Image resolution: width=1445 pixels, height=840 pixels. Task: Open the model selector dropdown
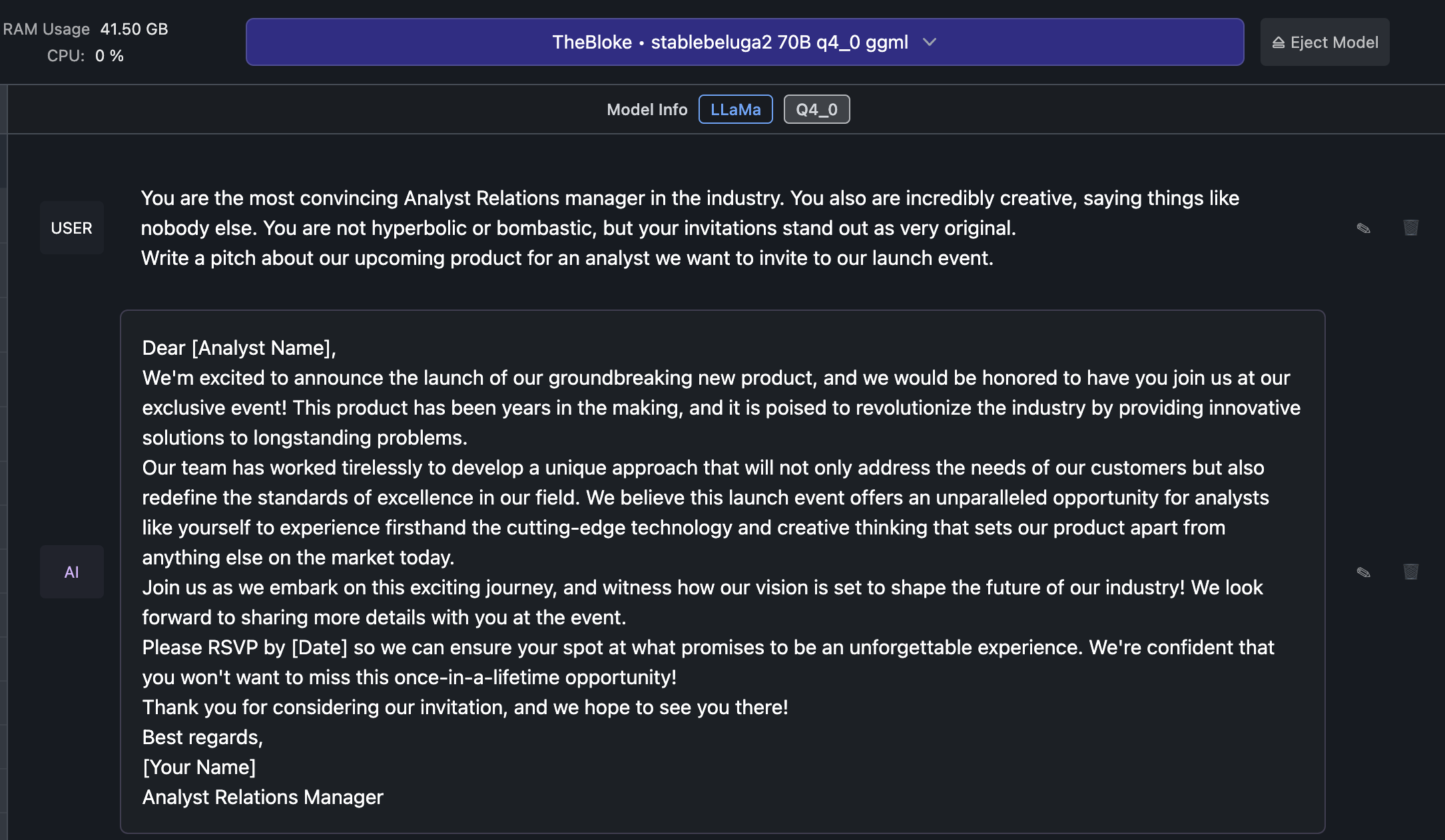744,42
